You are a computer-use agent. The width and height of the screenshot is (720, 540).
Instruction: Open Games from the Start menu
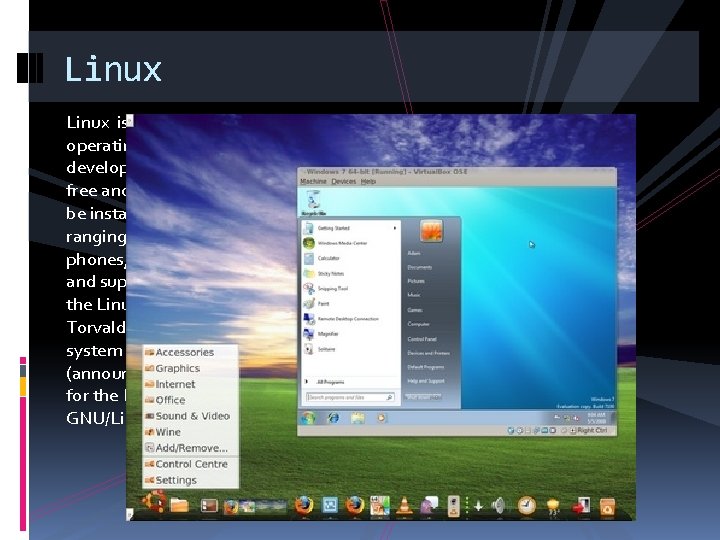(x=415, y=310)
